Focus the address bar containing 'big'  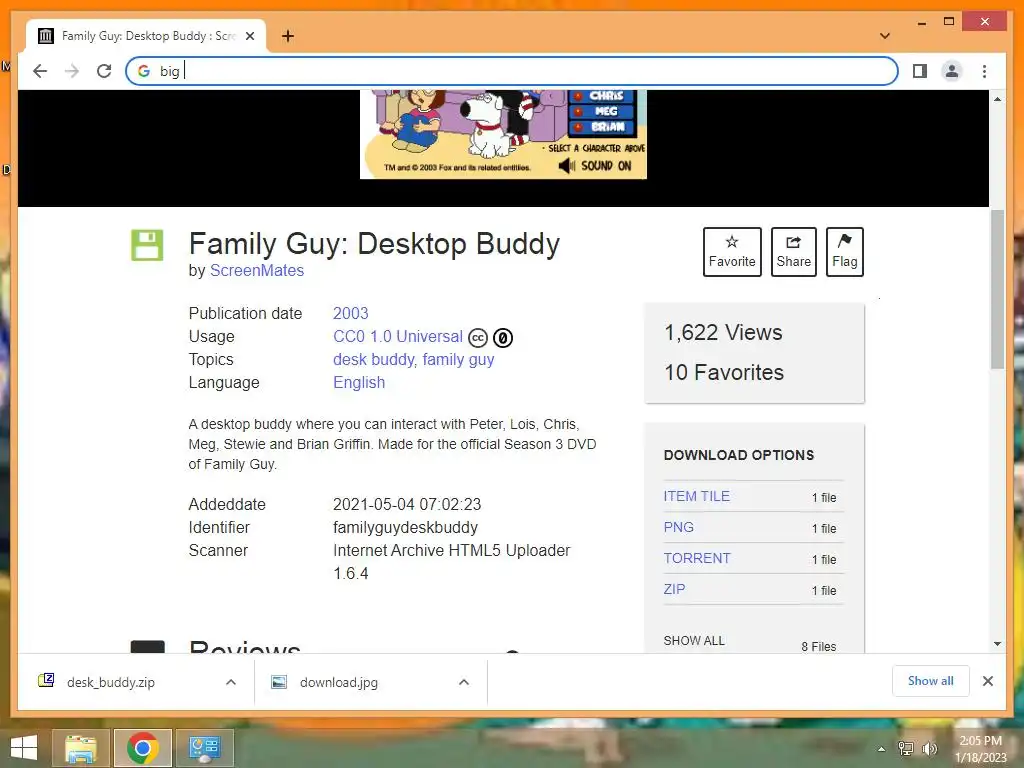click(x=511, y=71)
